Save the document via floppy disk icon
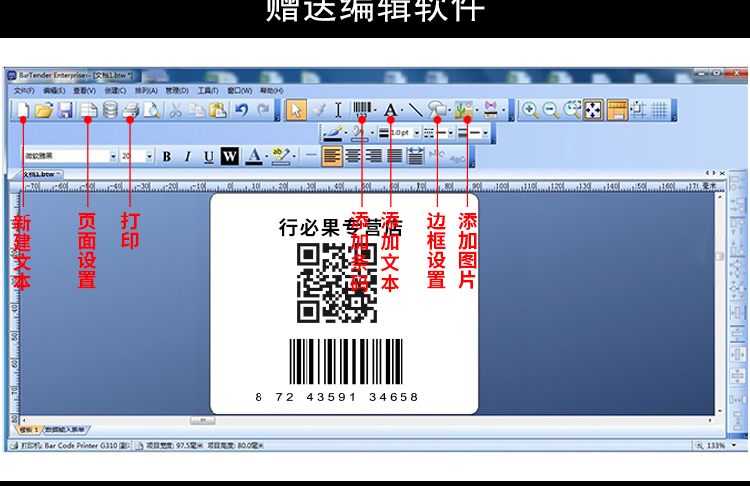 pyautogui.click(x=65, y=110)
